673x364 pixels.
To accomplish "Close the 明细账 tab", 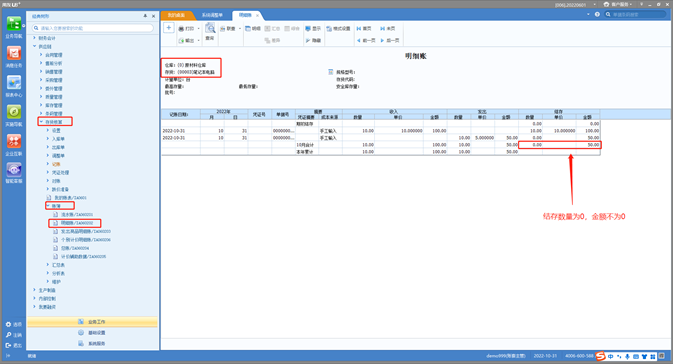I will [258, 15].
